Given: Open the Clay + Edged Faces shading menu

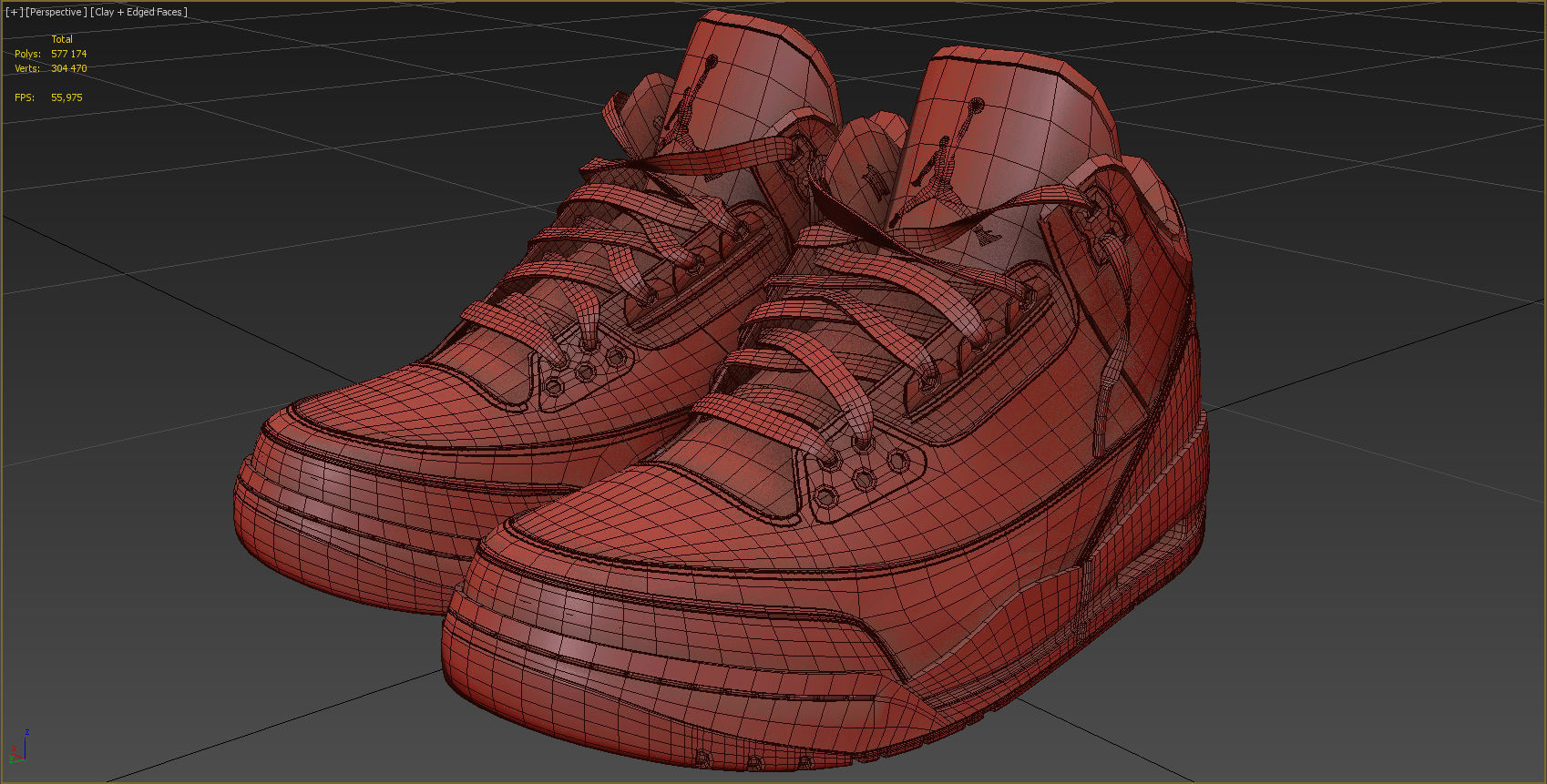Looking at the screenshot, I should pyautogui.click(x=139, y=12).
